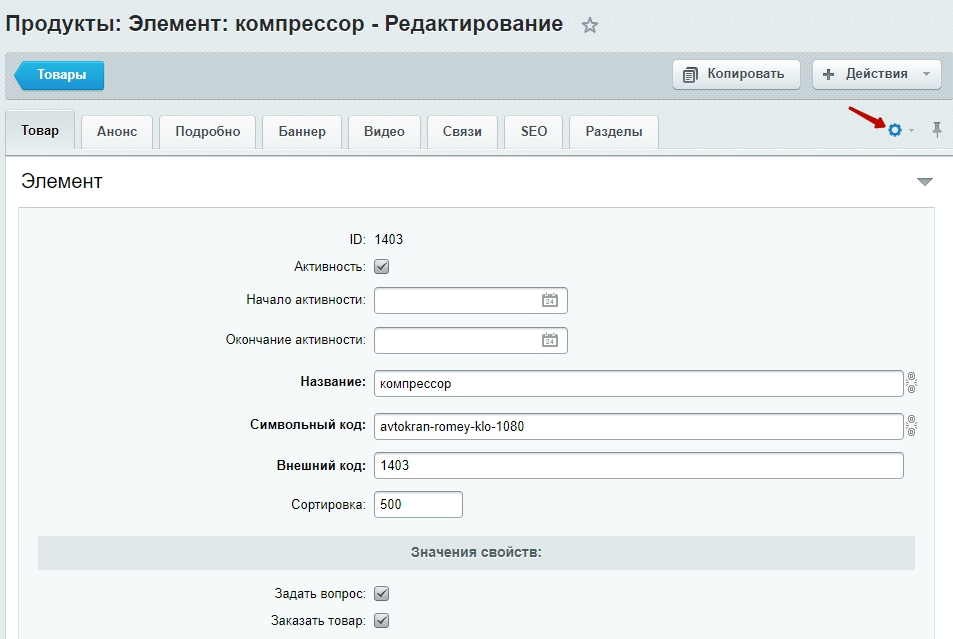Pin the tabs with pushpin icon
This screenshot has width=953, height=639.
(937, 129)
